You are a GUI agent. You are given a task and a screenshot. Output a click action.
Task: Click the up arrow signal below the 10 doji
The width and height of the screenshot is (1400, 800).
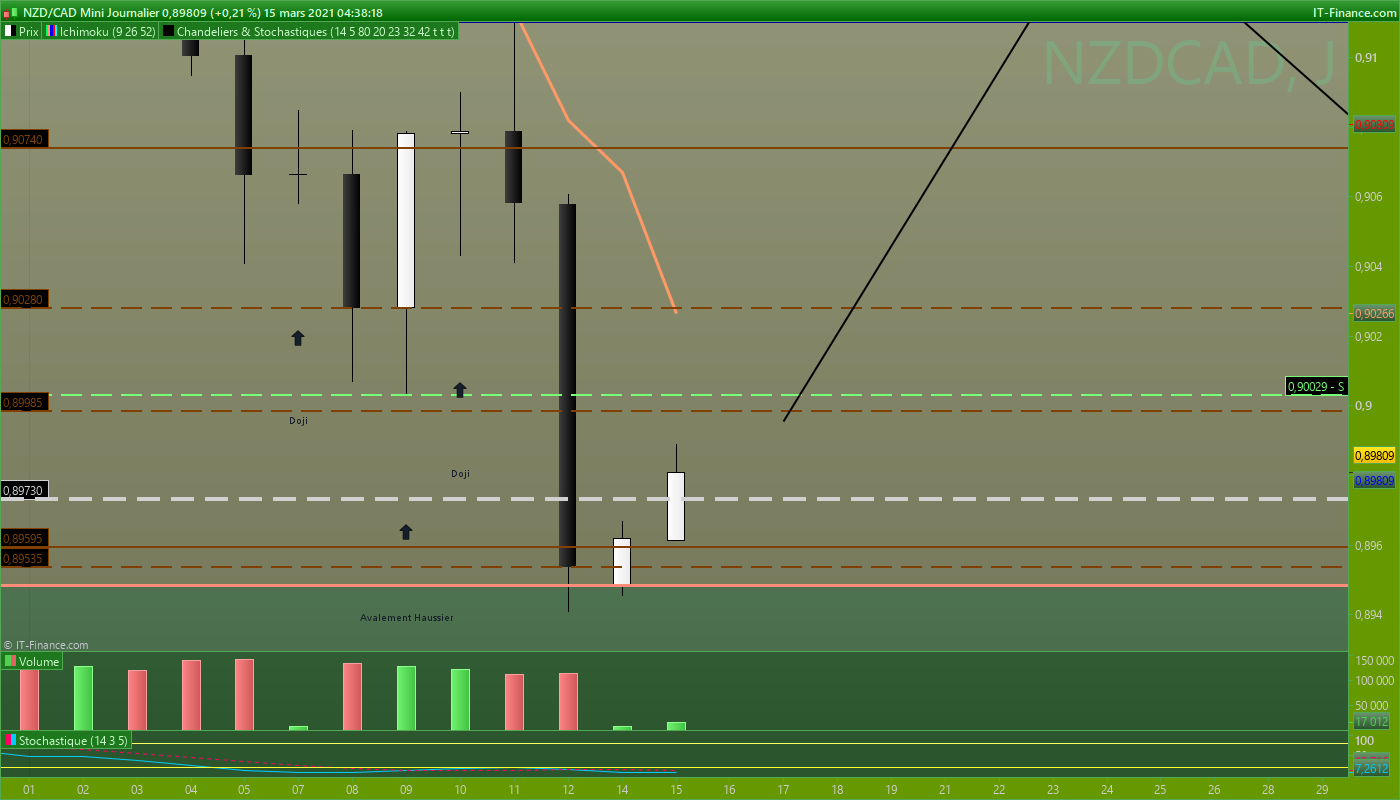pos(460,389)
